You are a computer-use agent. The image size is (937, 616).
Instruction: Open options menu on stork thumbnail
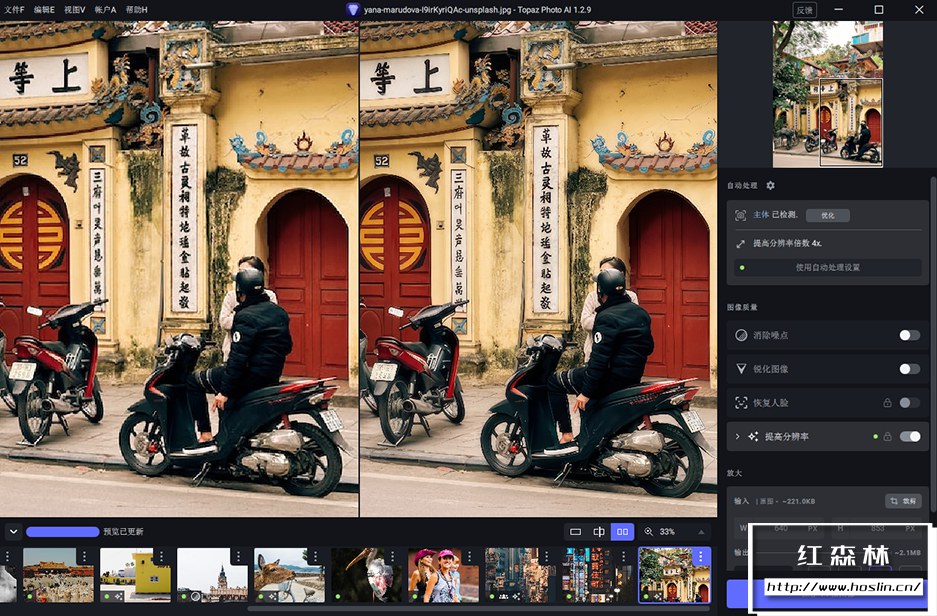(393, 557)
